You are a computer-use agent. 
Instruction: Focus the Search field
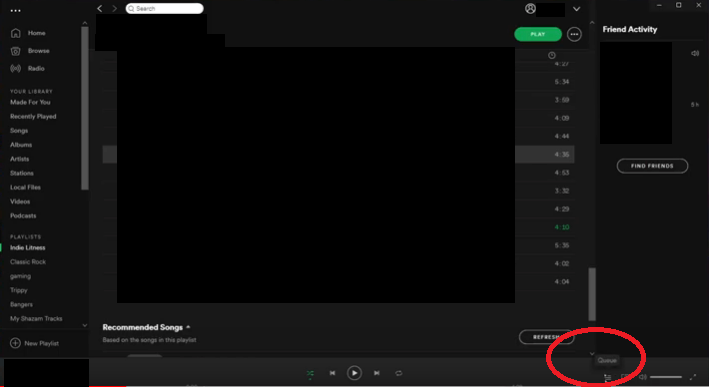click(x=165, y=9)
